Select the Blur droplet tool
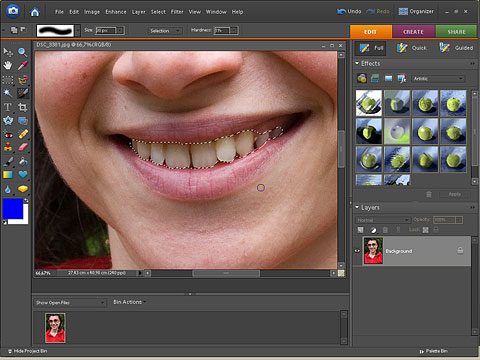 coord(8,189)
